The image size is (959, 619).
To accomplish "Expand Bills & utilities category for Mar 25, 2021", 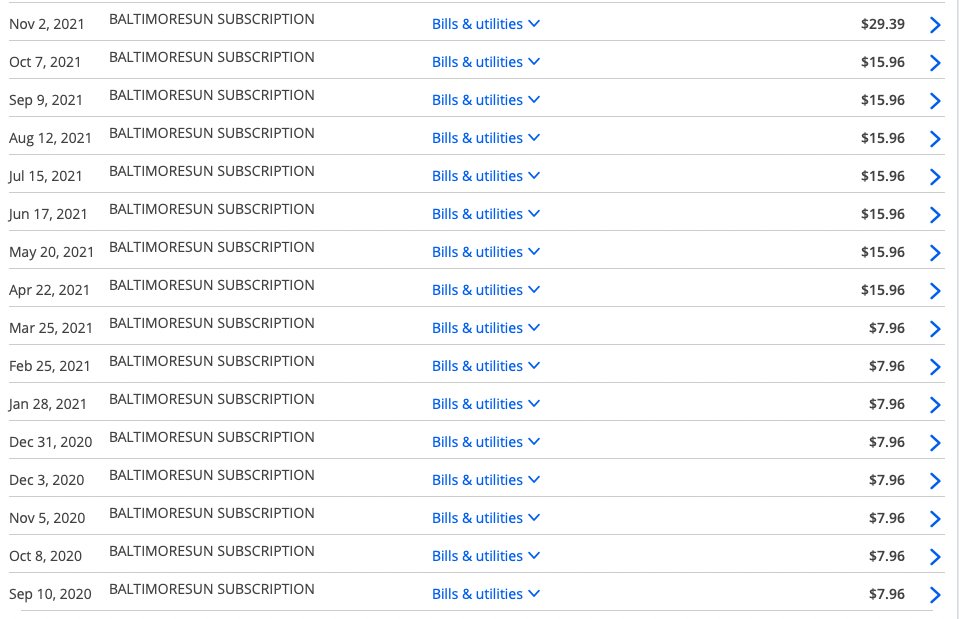I will pyautogui.click(x=486, y=328).
